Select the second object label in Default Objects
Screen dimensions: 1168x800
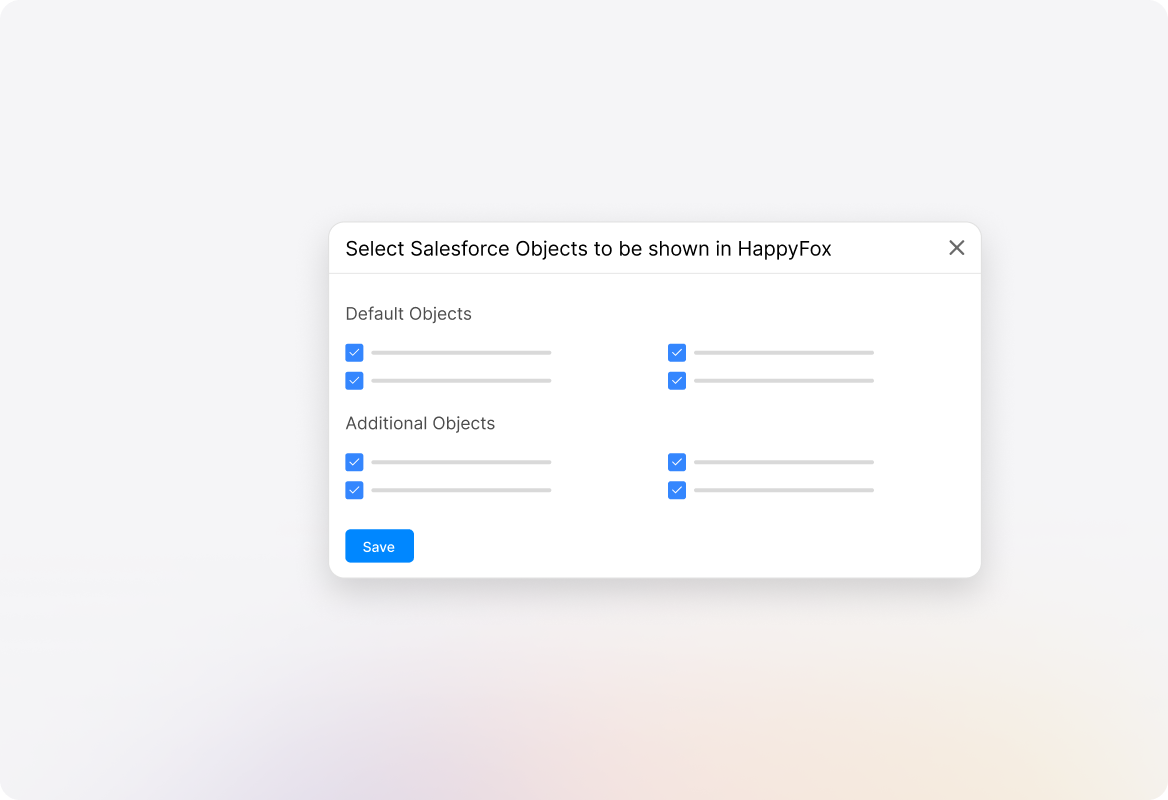(x=461, y=380)
